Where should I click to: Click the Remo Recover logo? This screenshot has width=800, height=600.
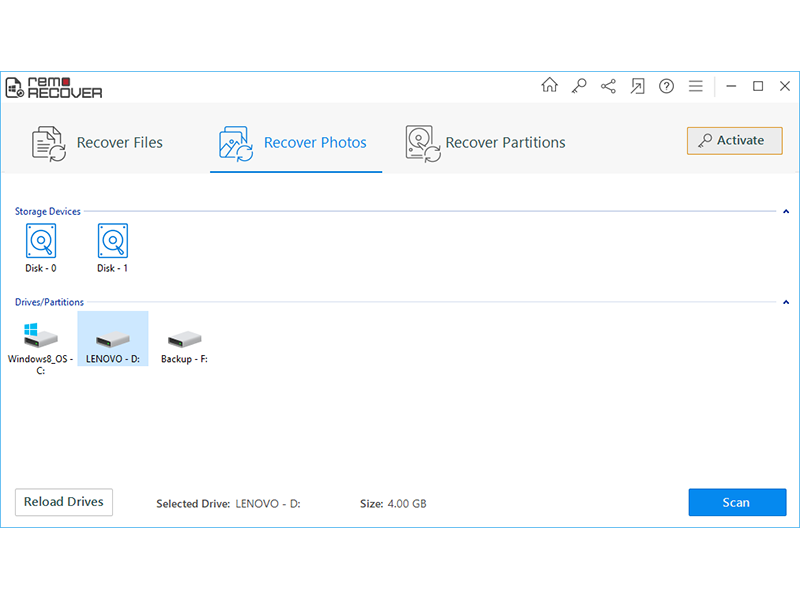point(54,88)
